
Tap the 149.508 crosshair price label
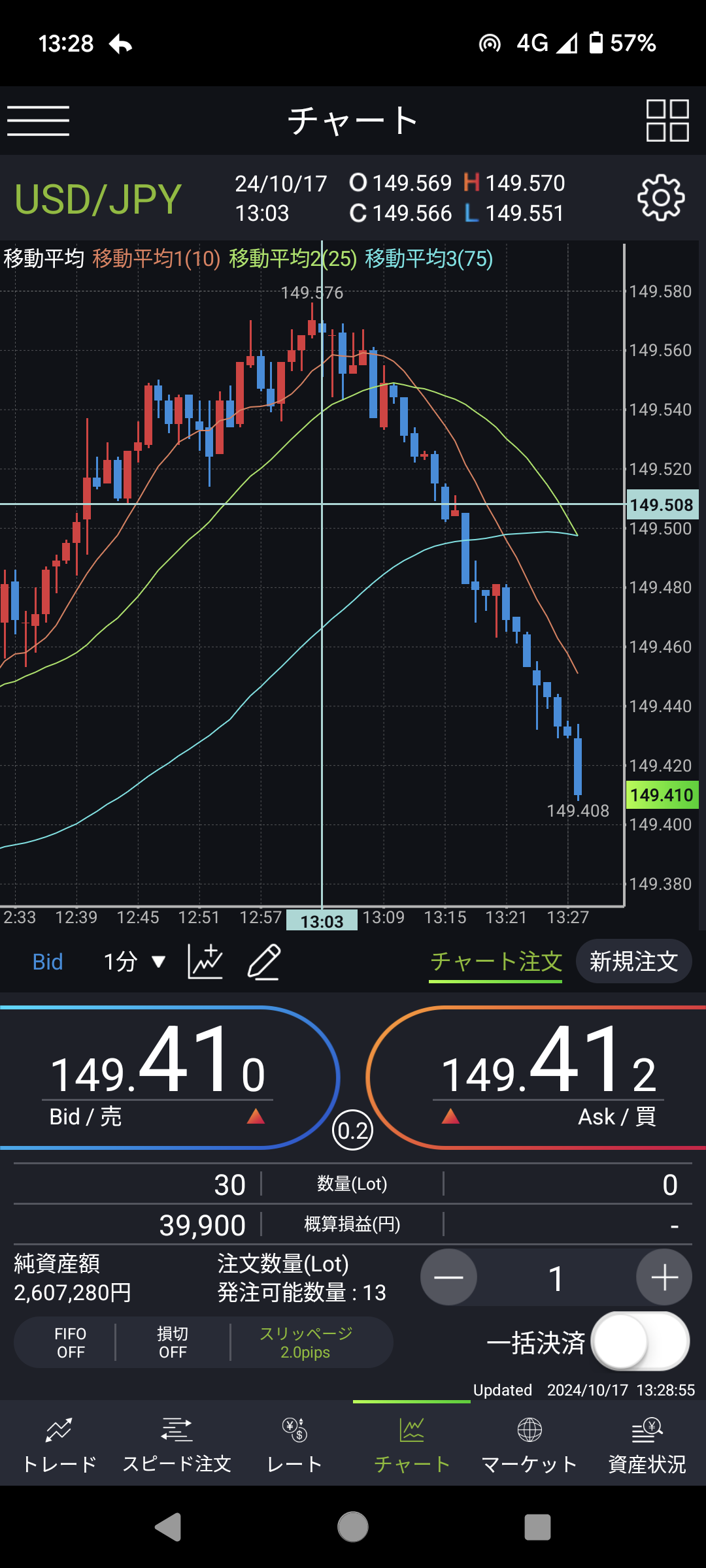[662, 504]
